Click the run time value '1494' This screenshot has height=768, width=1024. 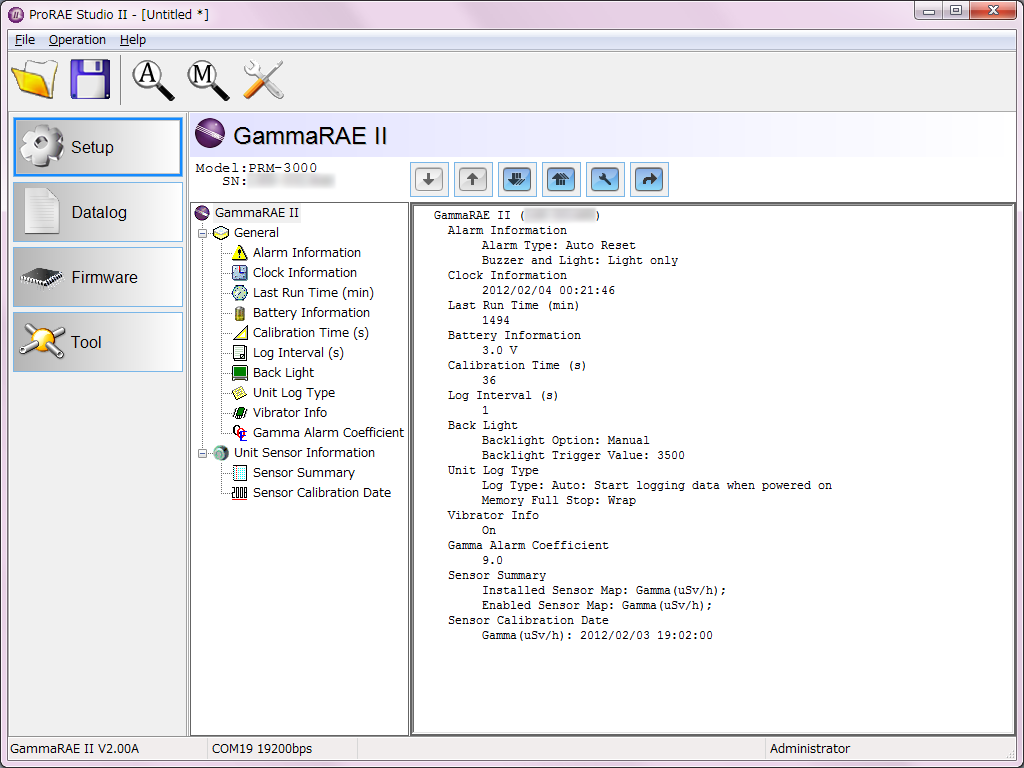point(496,321)
